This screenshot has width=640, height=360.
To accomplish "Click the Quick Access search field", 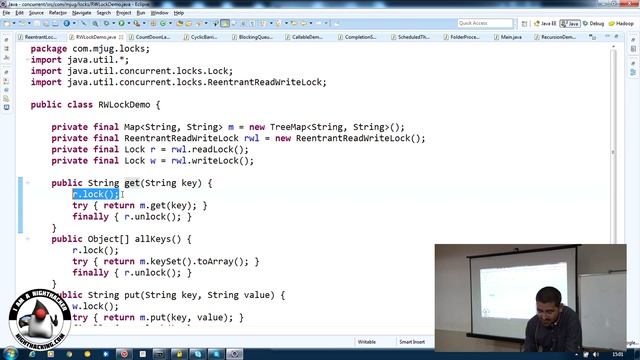I will point(485,23).
